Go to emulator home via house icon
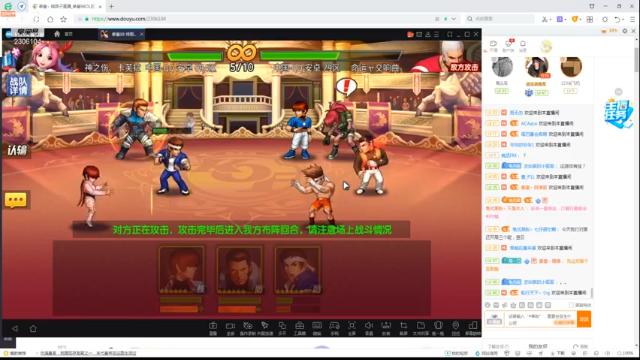 [x=33, y=328]
